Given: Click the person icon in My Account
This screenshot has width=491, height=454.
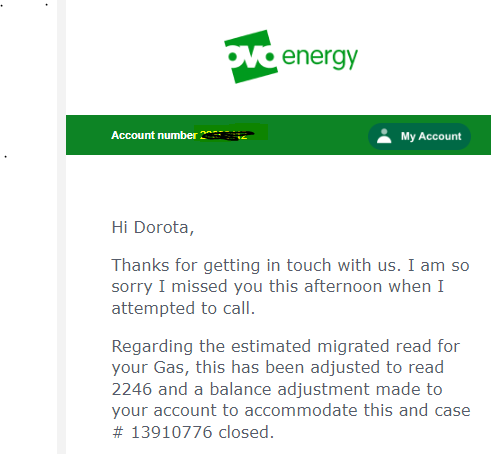Looking at the screenshot, I should [x=384, y=136].
